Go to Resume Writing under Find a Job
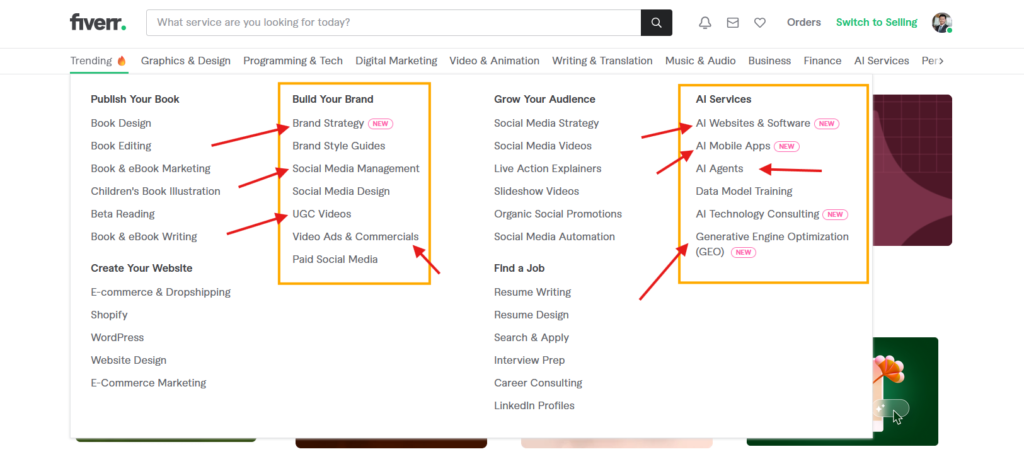This screenshot has height=459, width=1024. point(532,292)
